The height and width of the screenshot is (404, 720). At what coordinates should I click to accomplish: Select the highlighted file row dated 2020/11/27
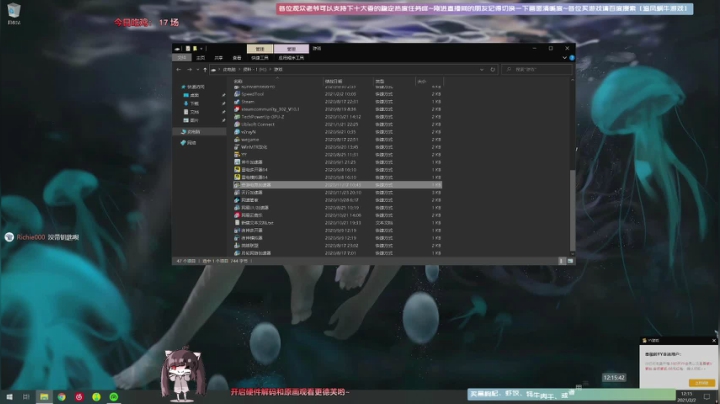point(338,185)
